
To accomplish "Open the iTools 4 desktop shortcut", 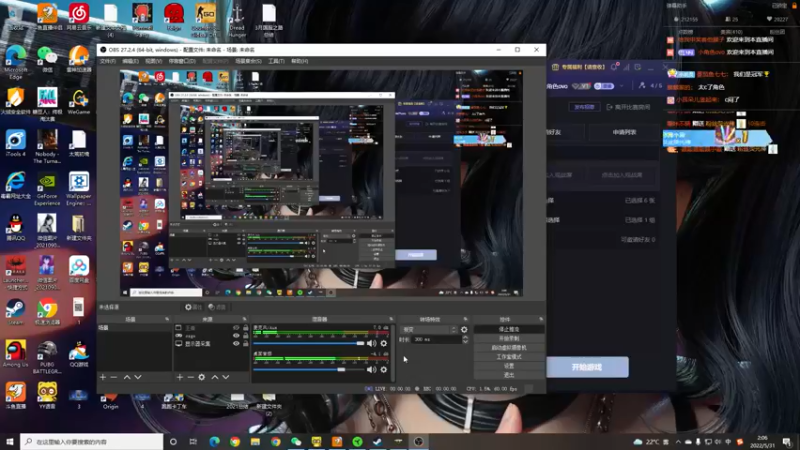I will click(15, 143).
